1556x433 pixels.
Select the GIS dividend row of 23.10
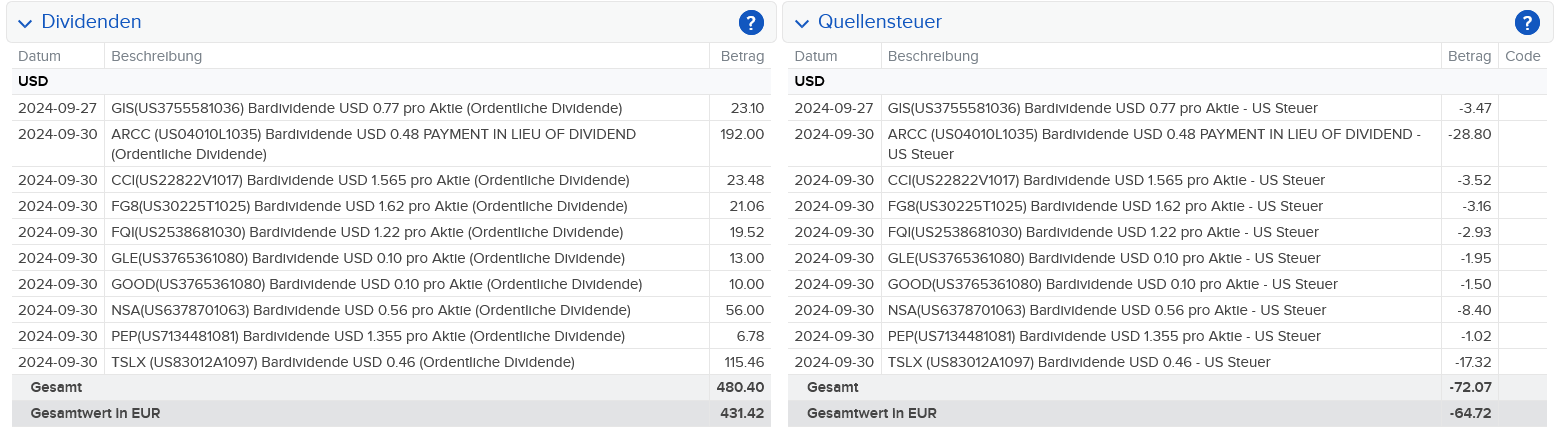pos(366,108)
